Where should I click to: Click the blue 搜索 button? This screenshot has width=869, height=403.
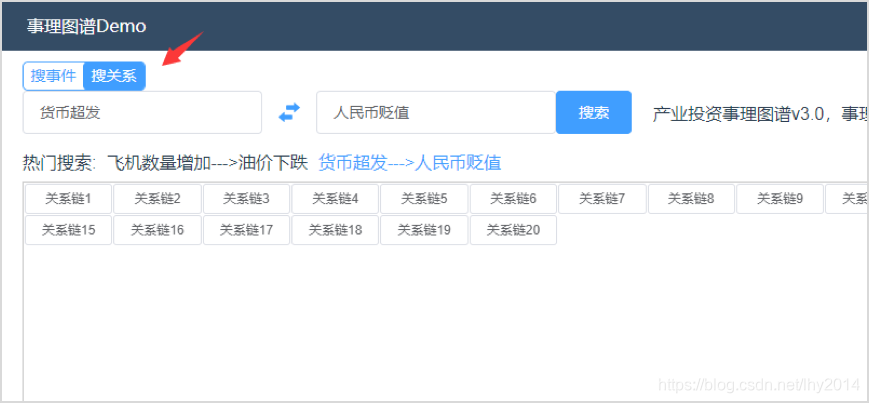click(594, 113)
